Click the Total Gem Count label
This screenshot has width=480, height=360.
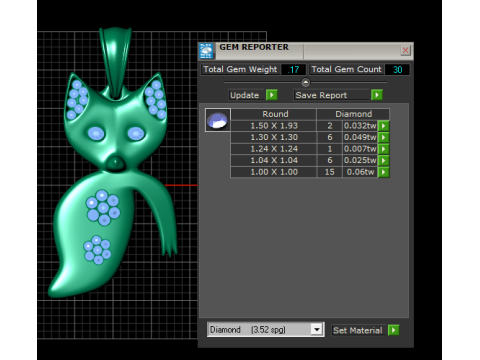tap(346, 69)
